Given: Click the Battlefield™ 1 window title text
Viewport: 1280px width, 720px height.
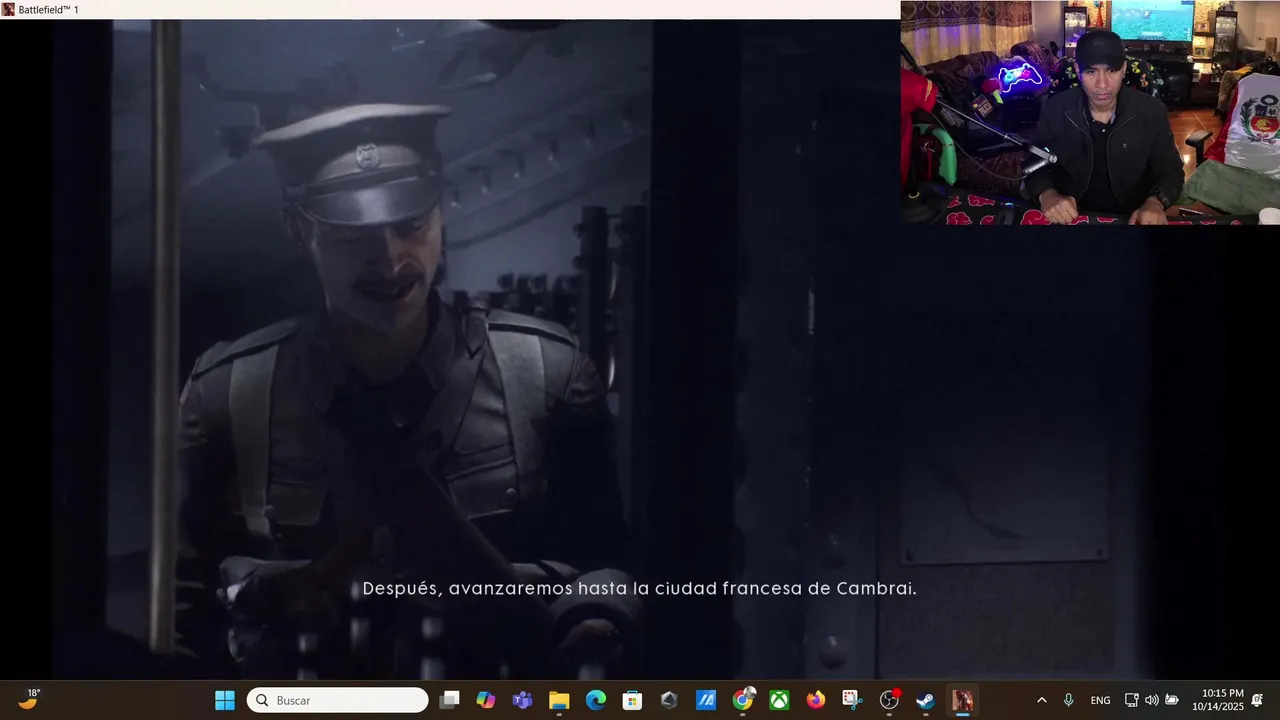Looking at the screenshot, I should pos(48,9).
